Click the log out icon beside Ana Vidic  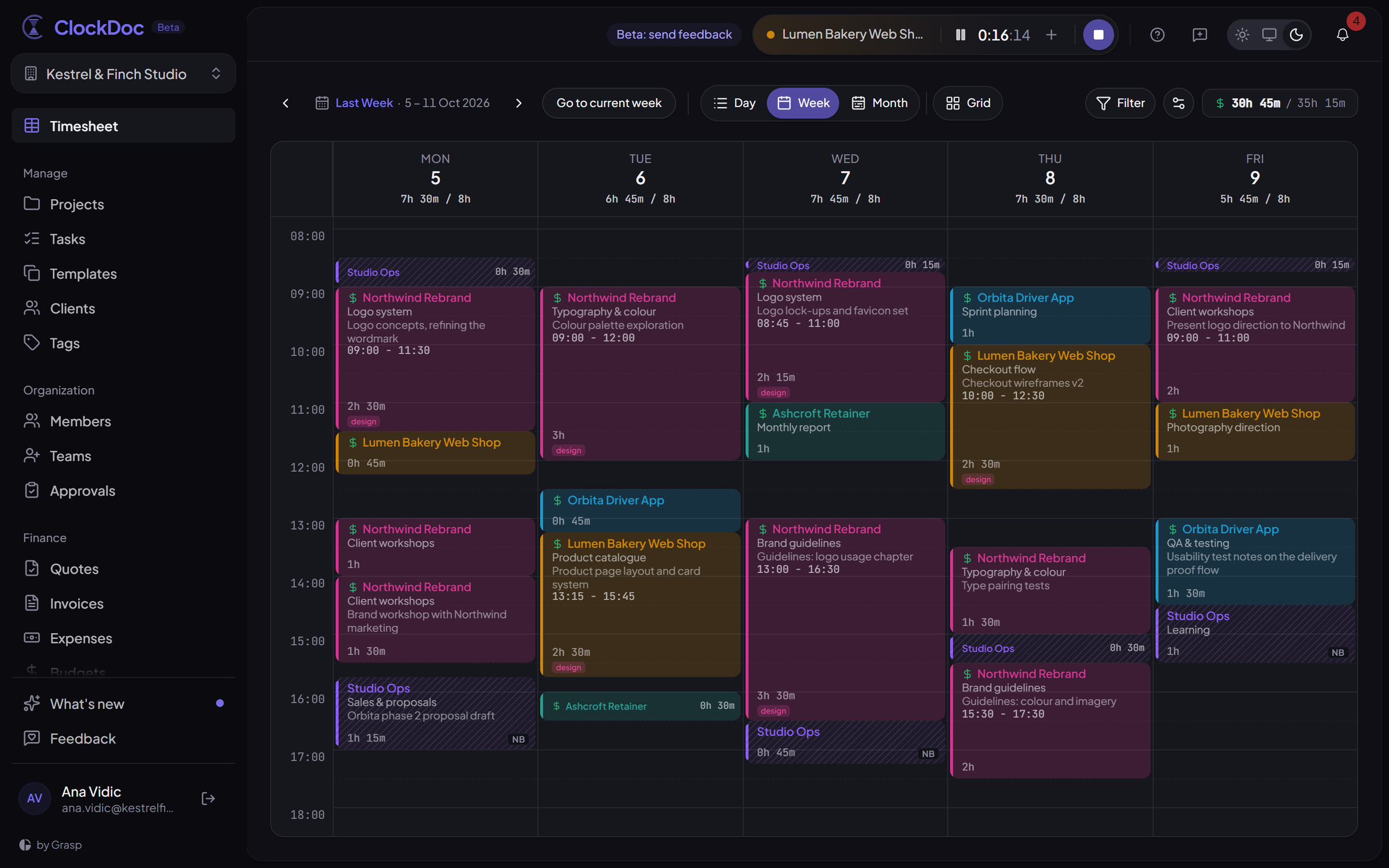pyautogui.click(x=208, y=799)
